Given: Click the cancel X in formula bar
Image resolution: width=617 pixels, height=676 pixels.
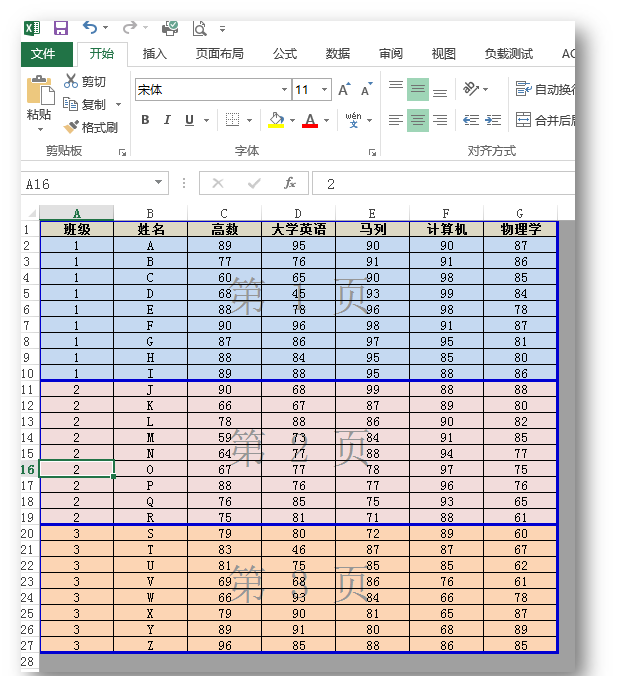Looking at the screenshot, I should pyautogui.click(x=218, y=183).
